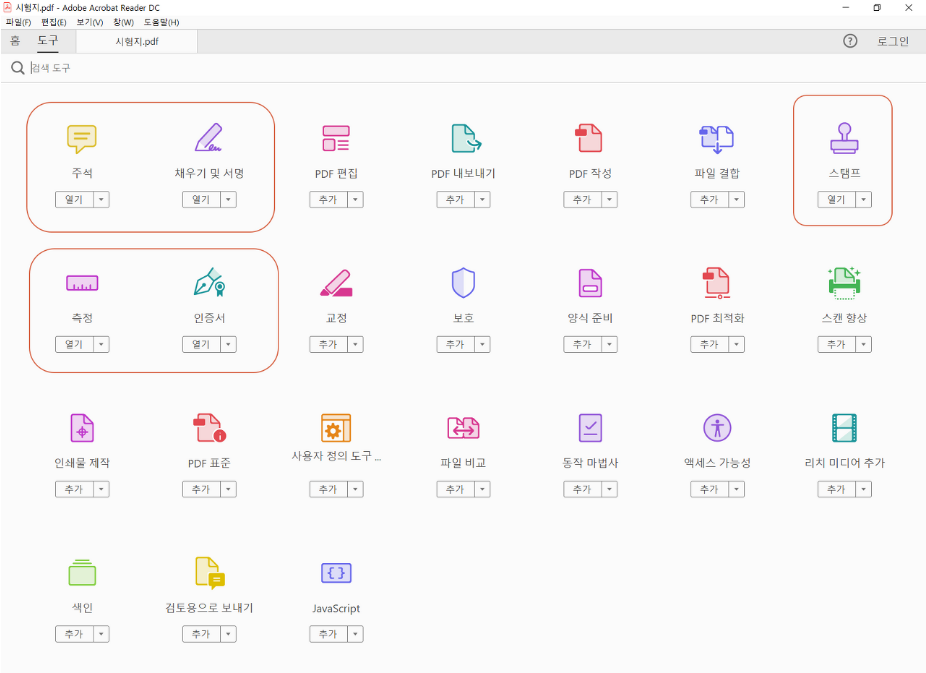This screenshot has width=926, height=673.
Task: Expand the dropdown arrow under JavaScript
Action: click(356, 634)
